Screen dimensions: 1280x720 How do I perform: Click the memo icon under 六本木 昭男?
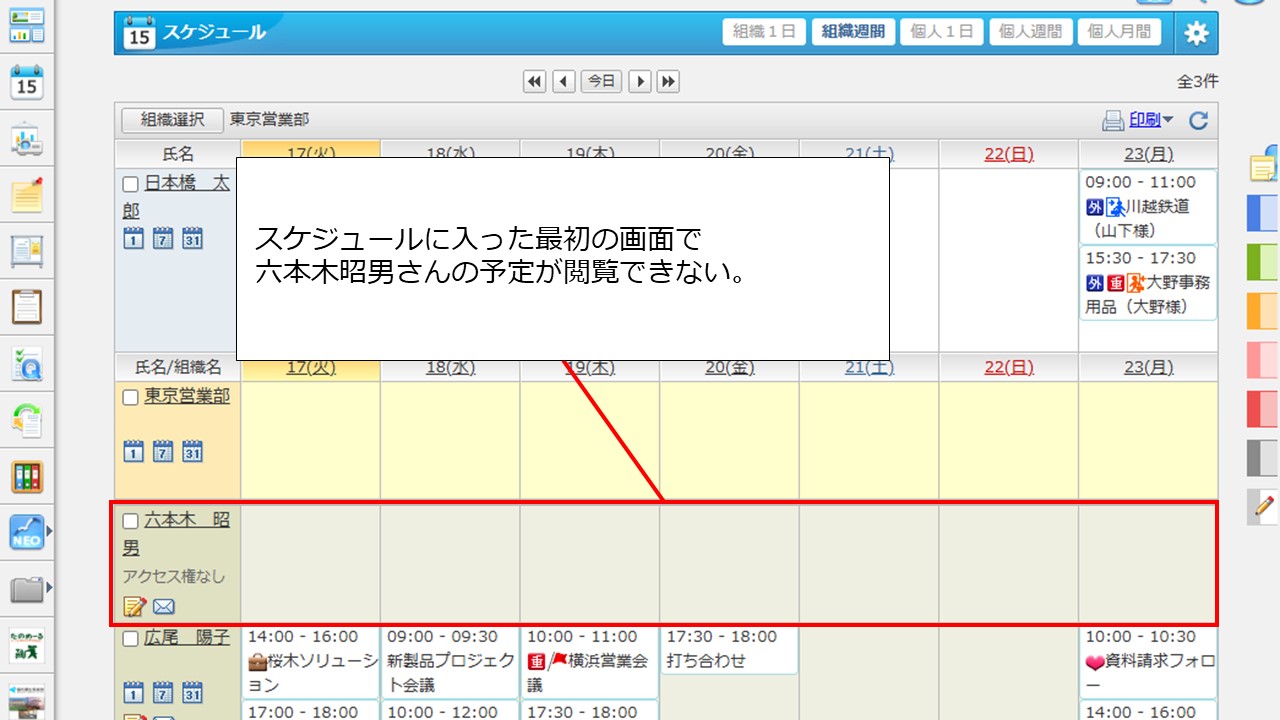(x=134, y=606)
